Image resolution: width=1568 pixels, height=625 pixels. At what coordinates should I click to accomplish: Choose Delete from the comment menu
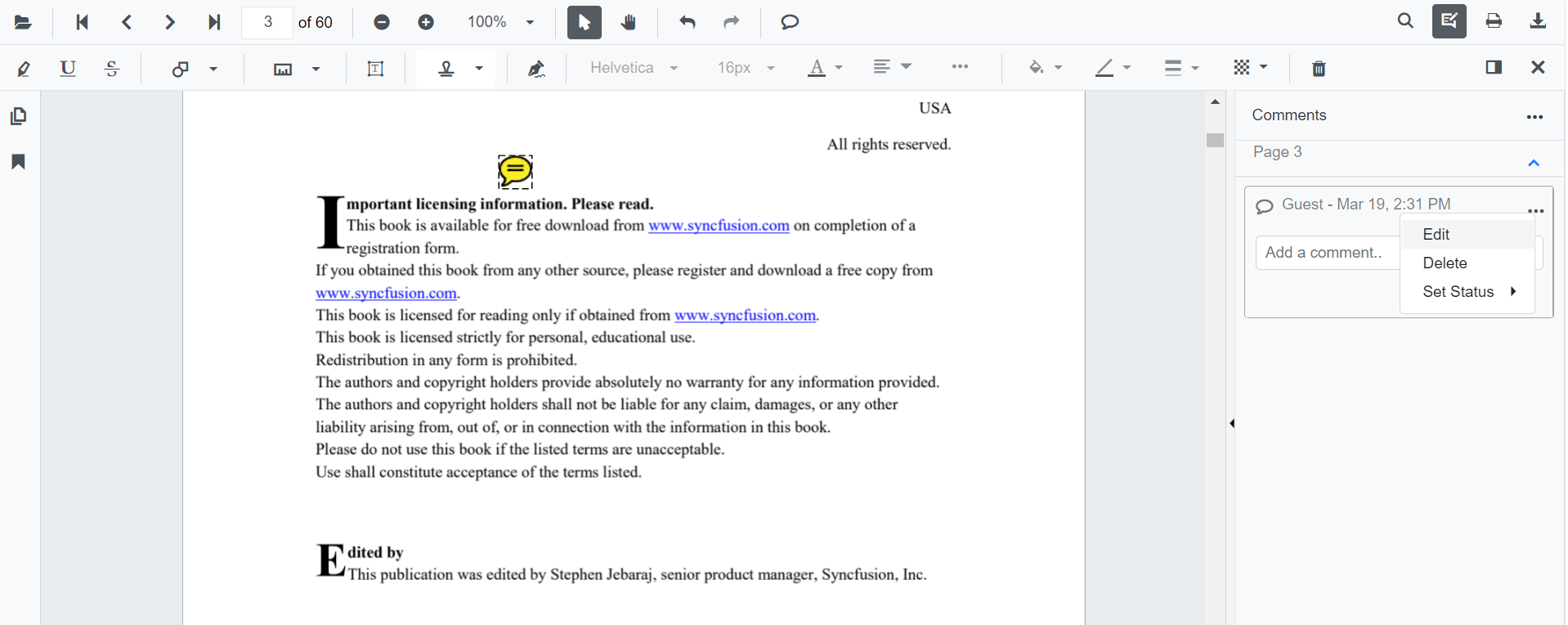1467,263
